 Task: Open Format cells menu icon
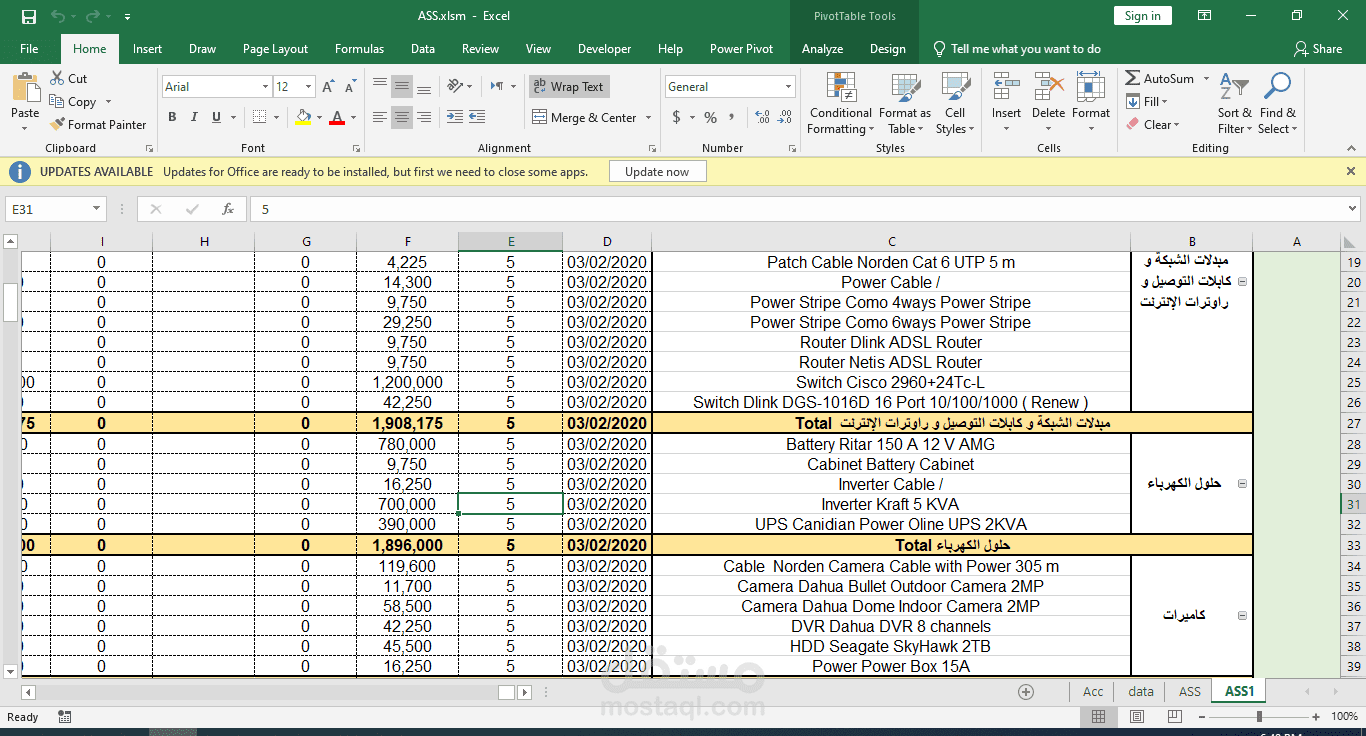click(1091, 87)
